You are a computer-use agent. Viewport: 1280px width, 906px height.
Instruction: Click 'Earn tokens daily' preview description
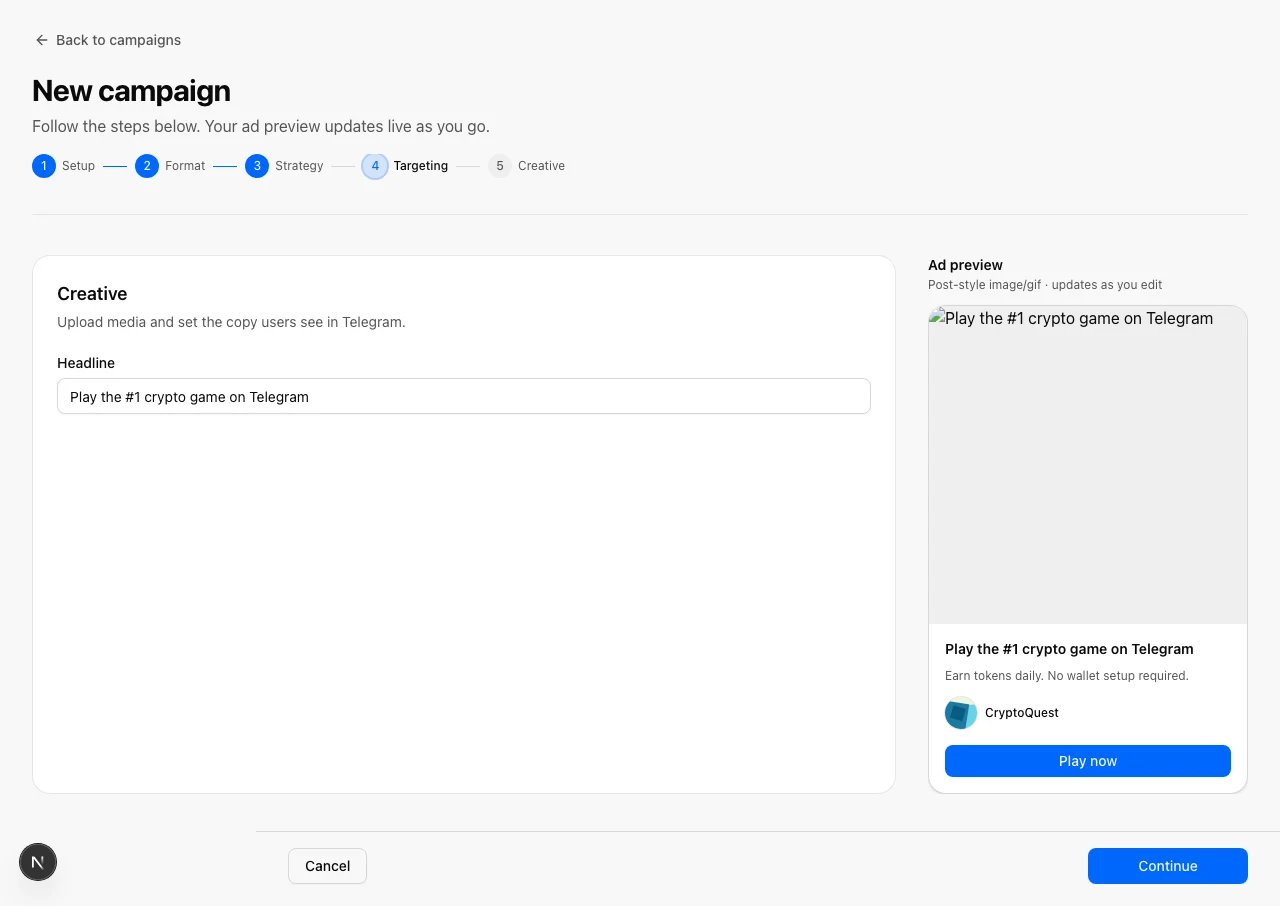1067,676
